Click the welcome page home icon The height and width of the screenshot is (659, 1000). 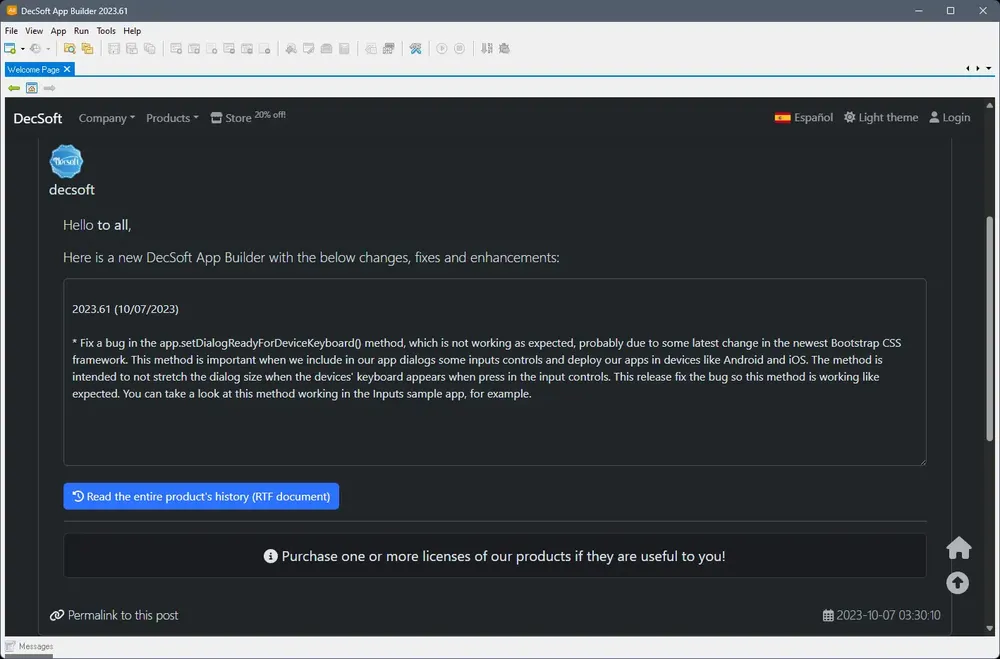click(31, 88)
